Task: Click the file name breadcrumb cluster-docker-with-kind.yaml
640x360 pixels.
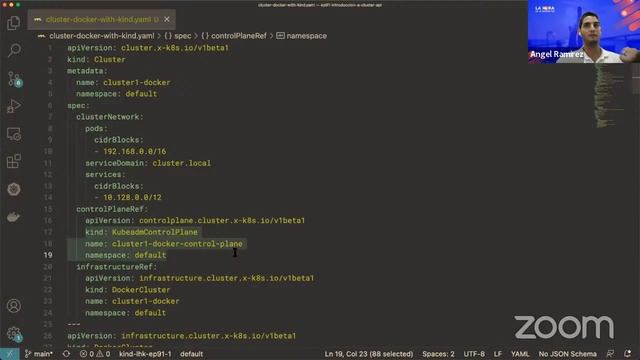Action: 102,36
